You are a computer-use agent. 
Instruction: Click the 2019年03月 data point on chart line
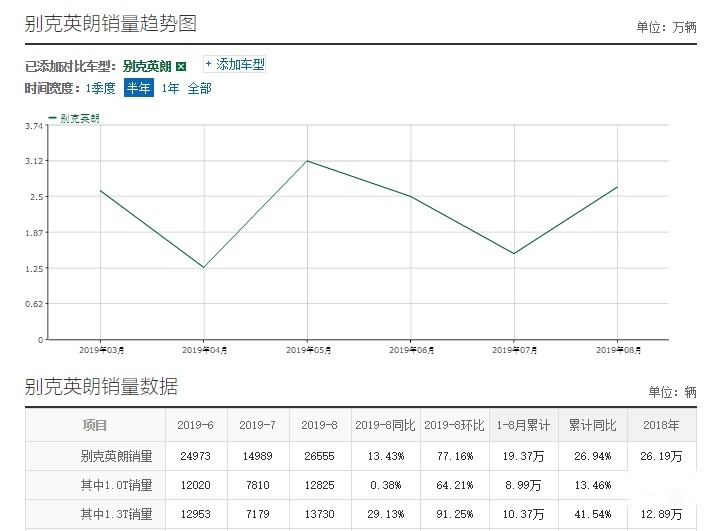pos(100,190)
